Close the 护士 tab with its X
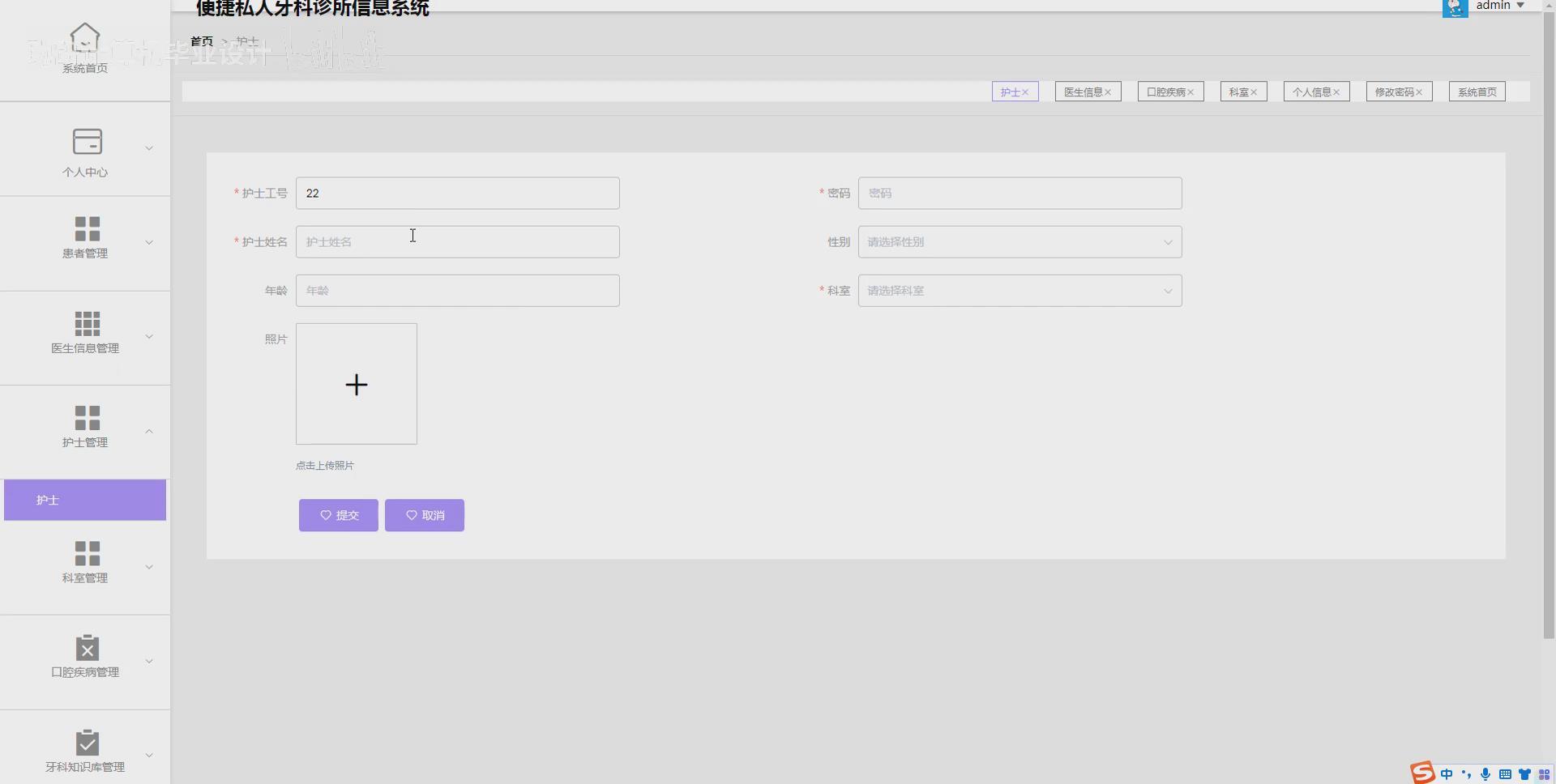Image resolution: width=1556 pixels, height=784 pixels. tap(1025, 92)
